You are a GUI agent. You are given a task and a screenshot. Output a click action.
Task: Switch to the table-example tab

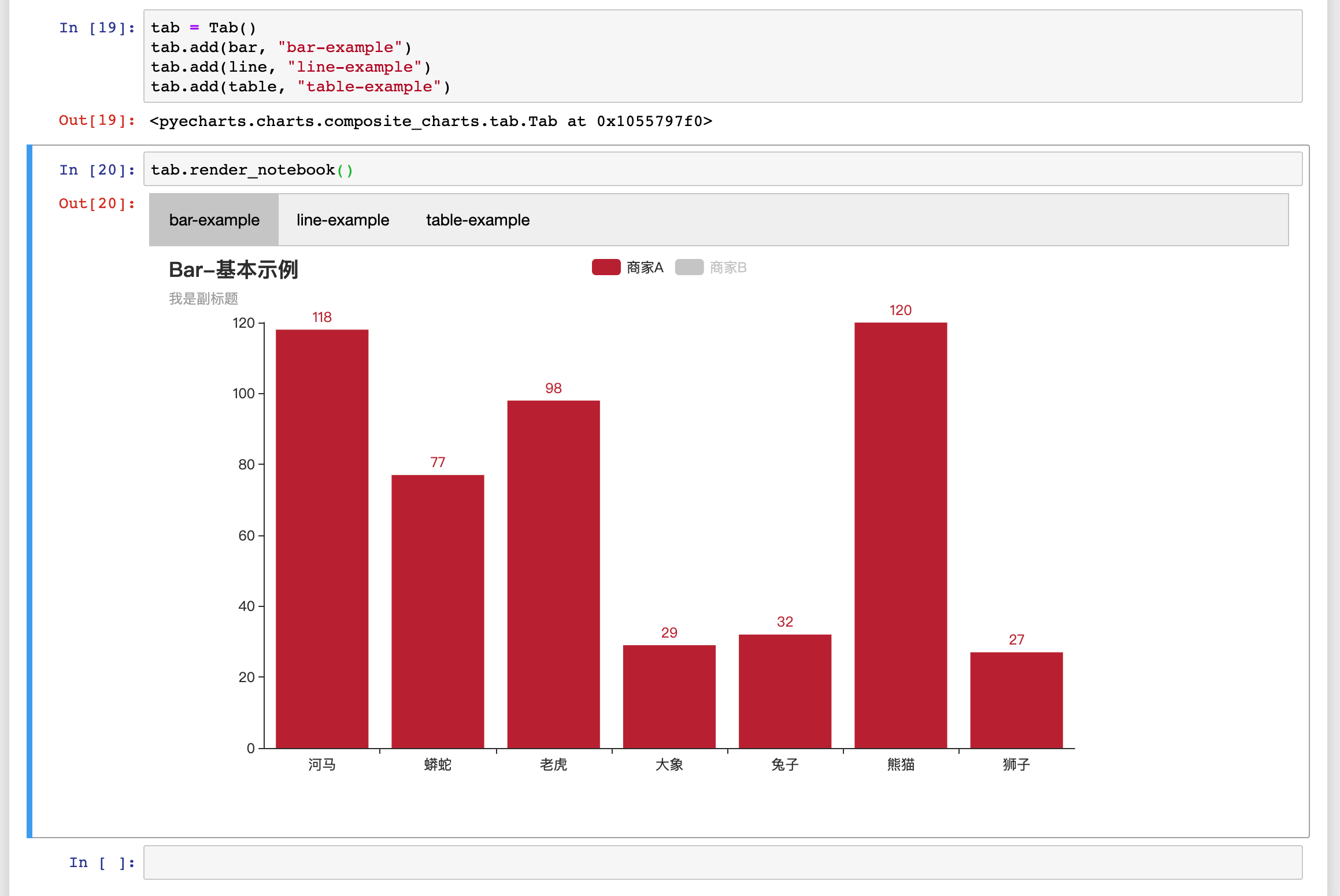(x=477, y=220)
